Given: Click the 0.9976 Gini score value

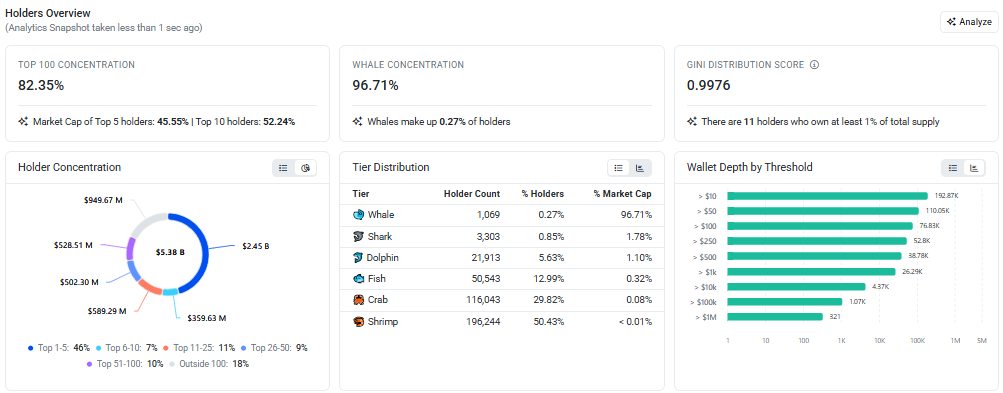Looking at the screenshot, I should (x=709, y=85).
